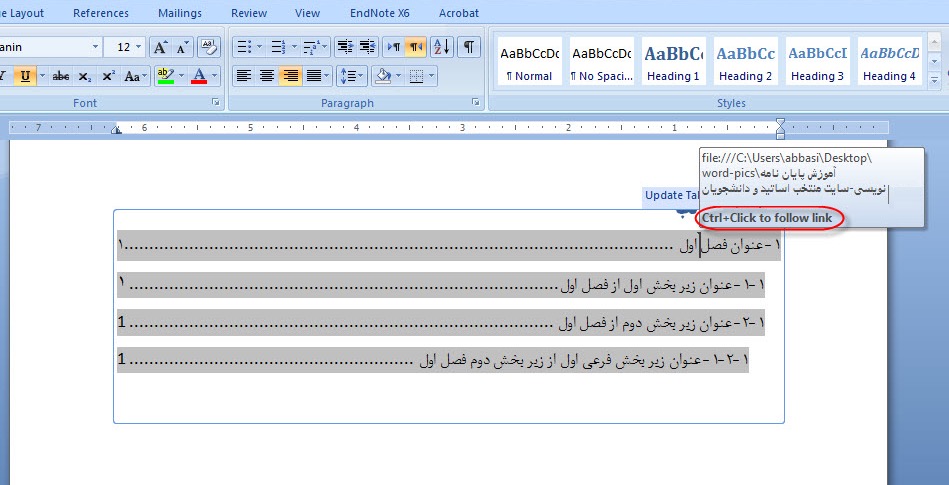Center align the paragraph text

click(x=267, y=76)
